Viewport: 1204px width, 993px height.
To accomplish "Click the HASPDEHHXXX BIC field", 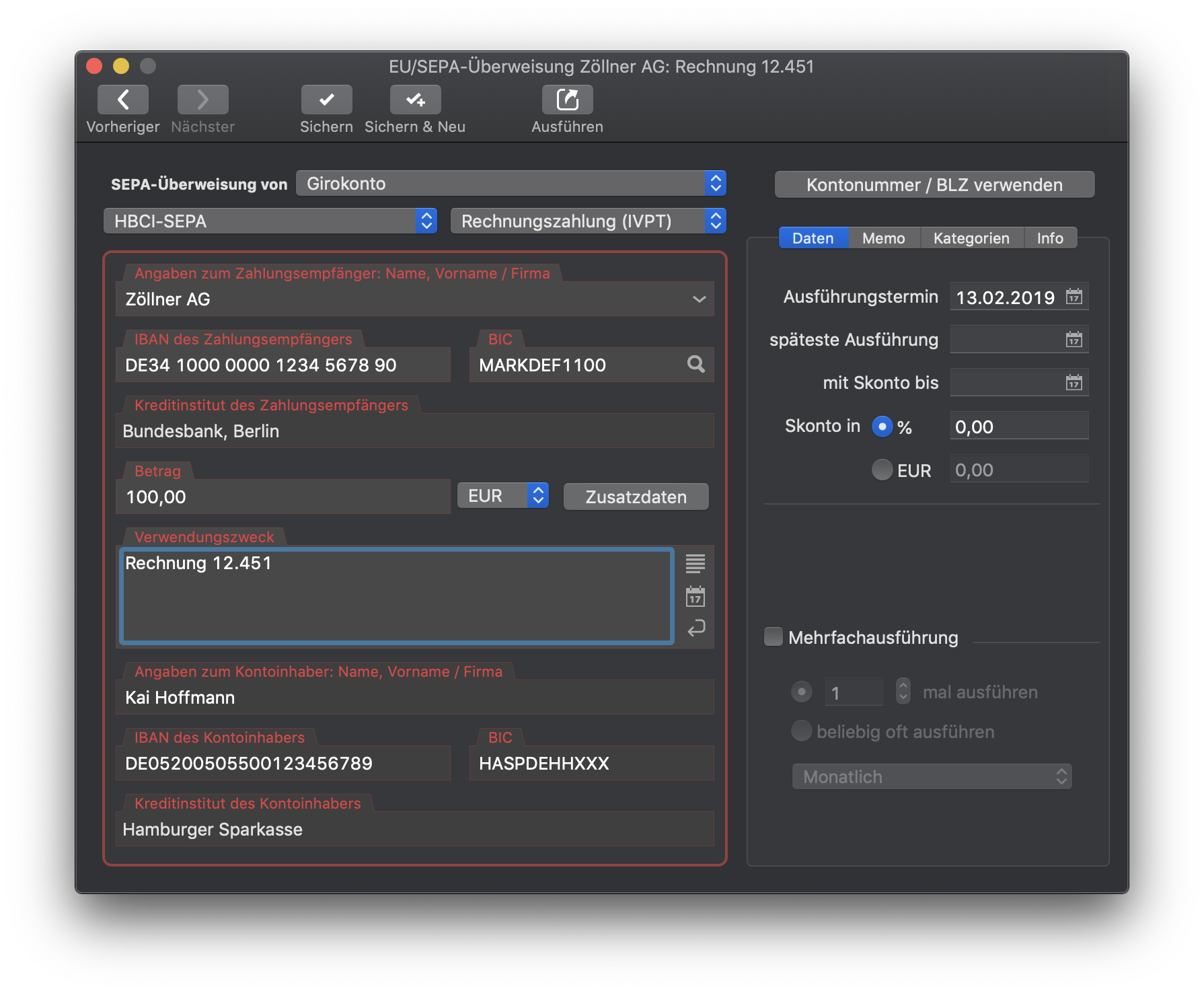I will [592, 764].
